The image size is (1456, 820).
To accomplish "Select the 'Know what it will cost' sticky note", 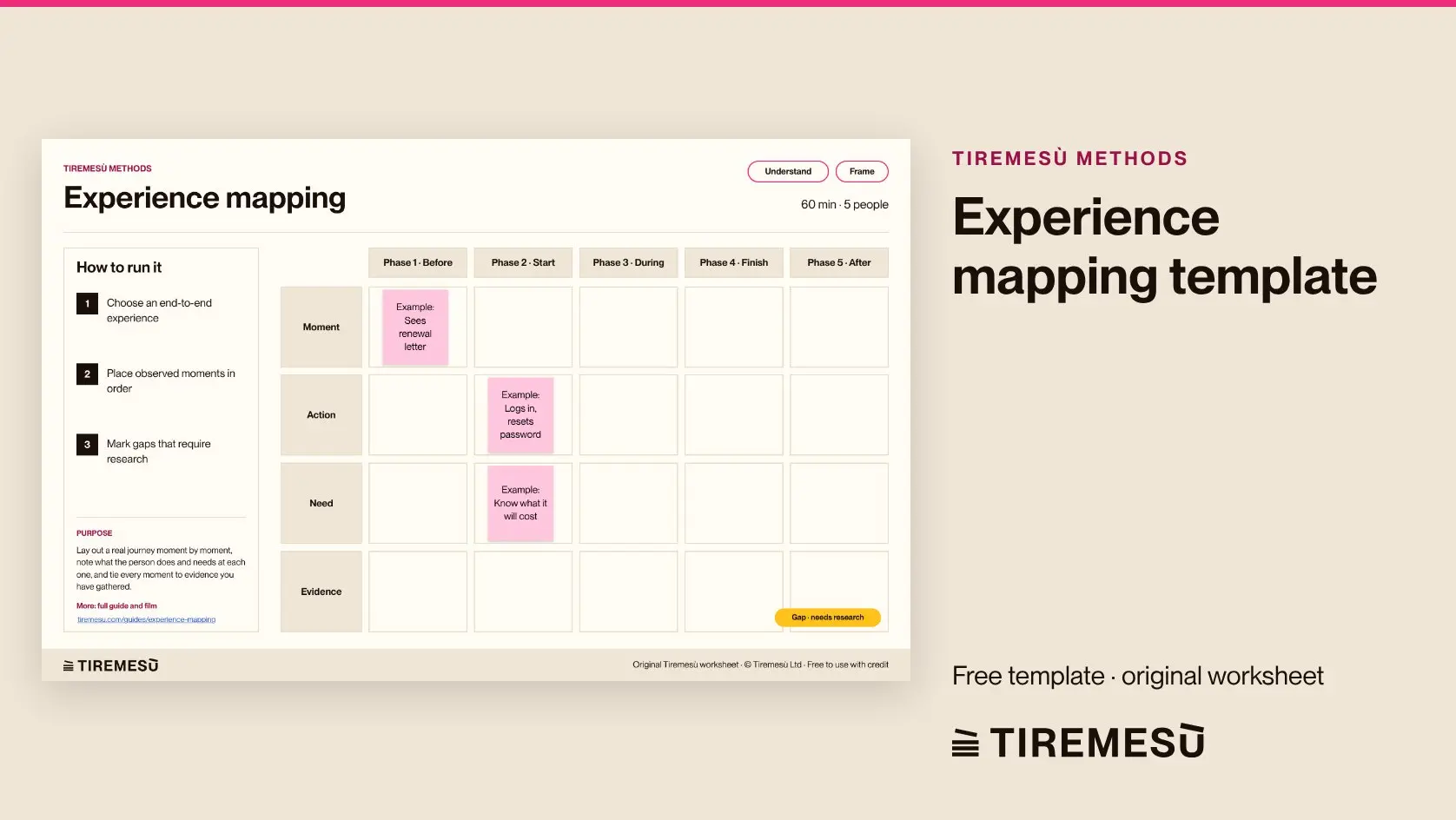I will point(520,504).
